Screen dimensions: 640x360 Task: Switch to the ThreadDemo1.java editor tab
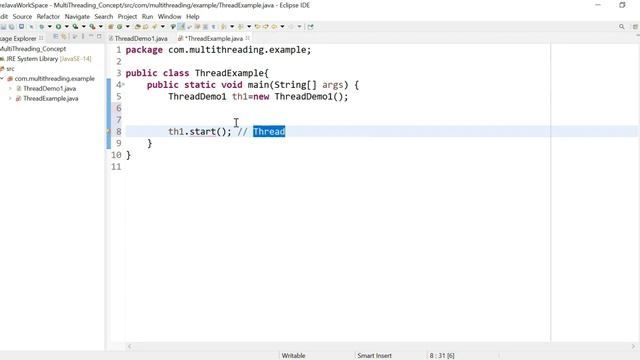[x=141, y=38]
